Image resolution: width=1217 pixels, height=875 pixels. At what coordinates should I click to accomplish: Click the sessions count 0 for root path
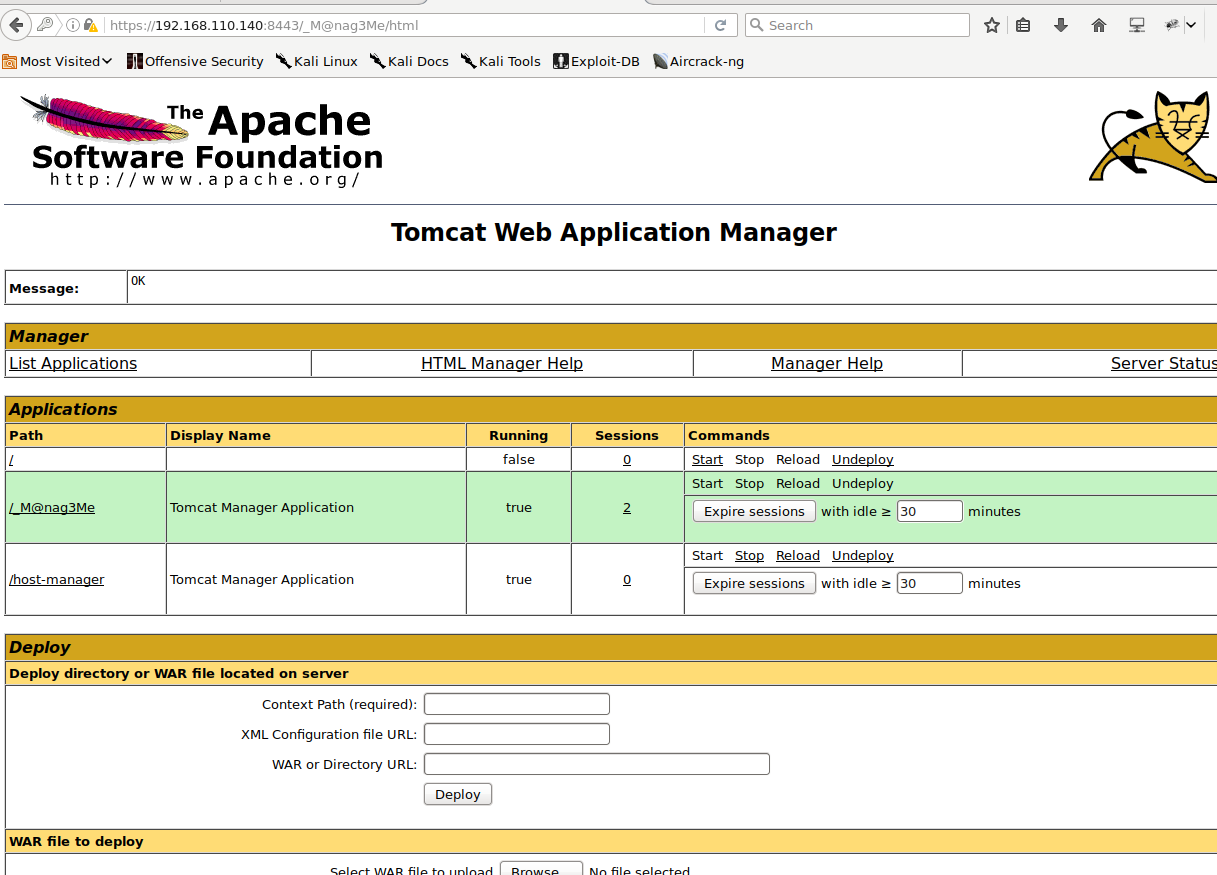(627, 459)
